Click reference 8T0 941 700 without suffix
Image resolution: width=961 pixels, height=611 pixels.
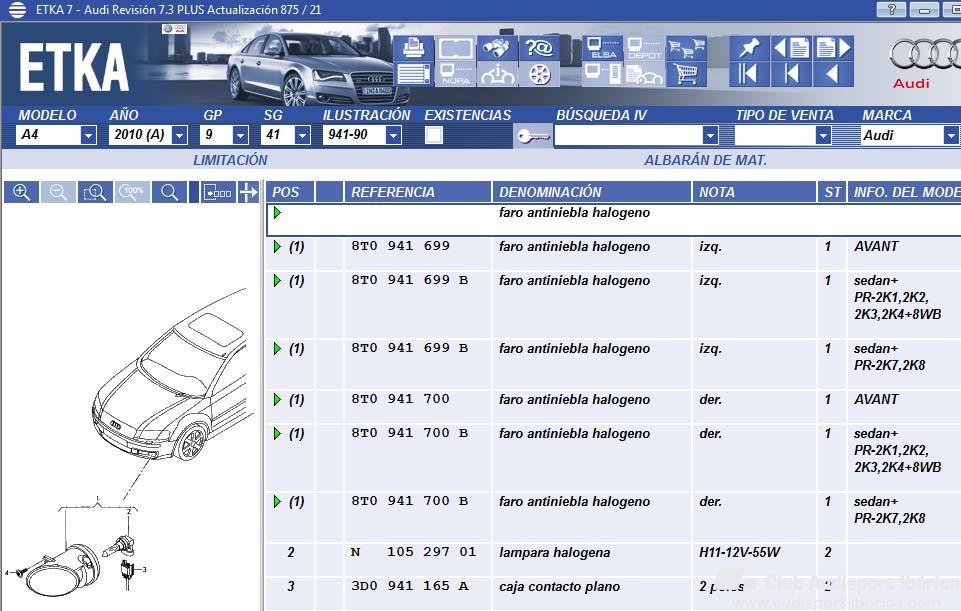point(400,399)
